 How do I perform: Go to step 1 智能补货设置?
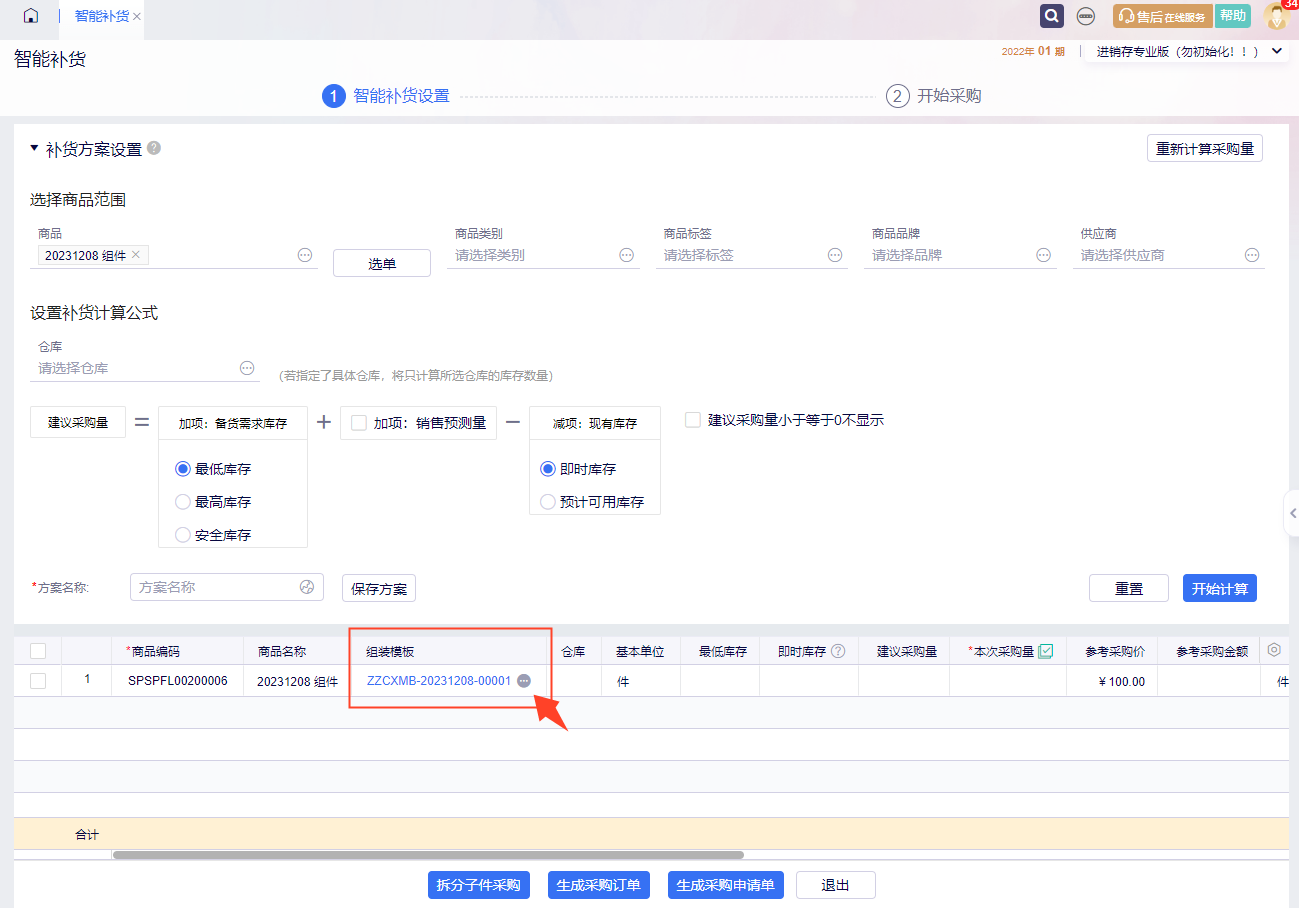point(386,96)
